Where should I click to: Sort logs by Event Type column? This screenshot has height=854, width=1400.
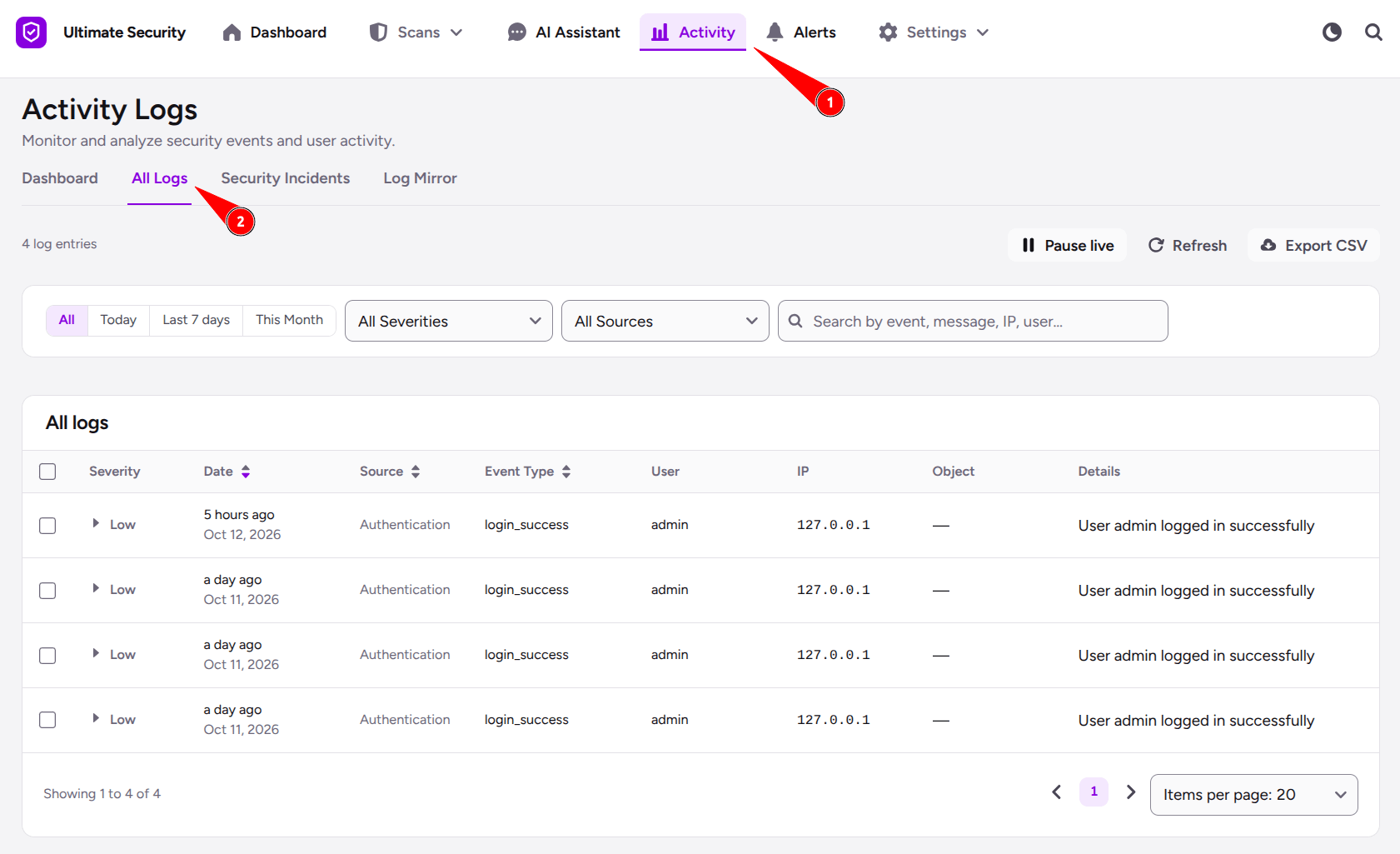(x=527, y=472)
